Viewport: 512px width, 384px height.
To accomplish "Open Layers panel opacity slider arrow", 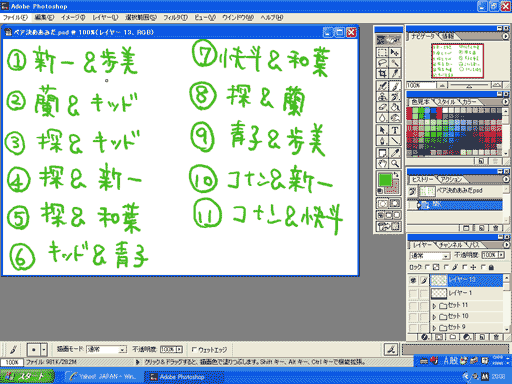I will (501, 255).
